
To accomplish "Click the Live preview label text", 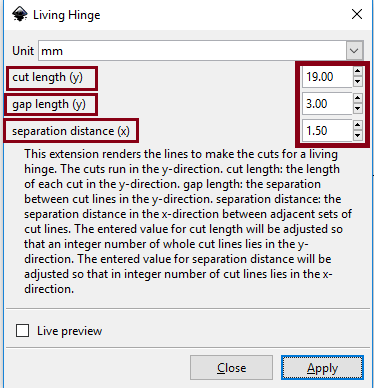I will point(69,331).
